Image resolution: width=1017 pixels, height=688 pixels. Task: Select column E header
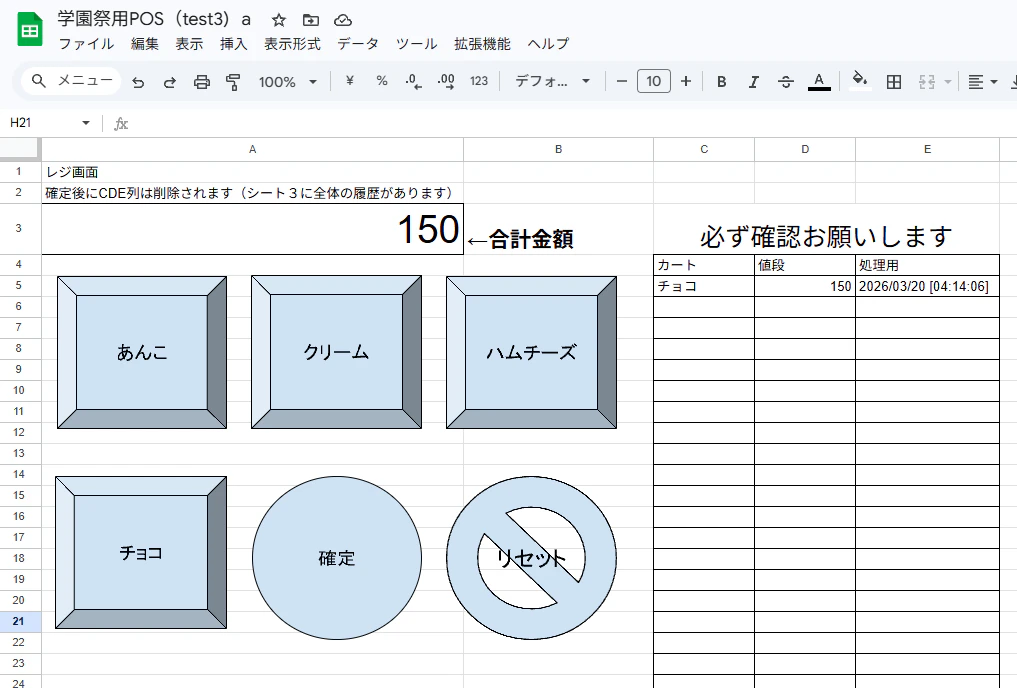point(927,149)
